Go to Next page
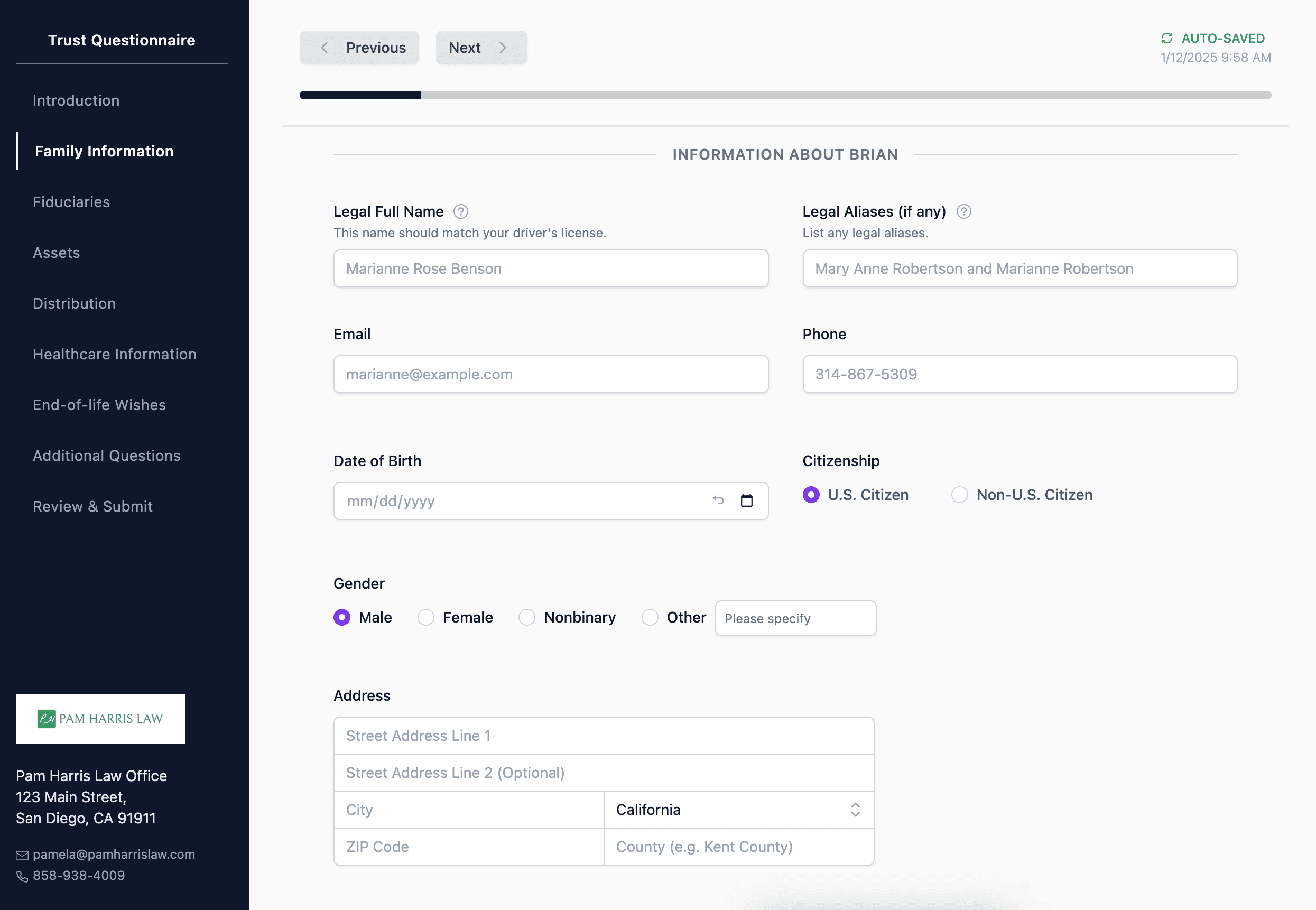Image resolution: width=1316 pixels, height=910 pixels. (480, 48)
